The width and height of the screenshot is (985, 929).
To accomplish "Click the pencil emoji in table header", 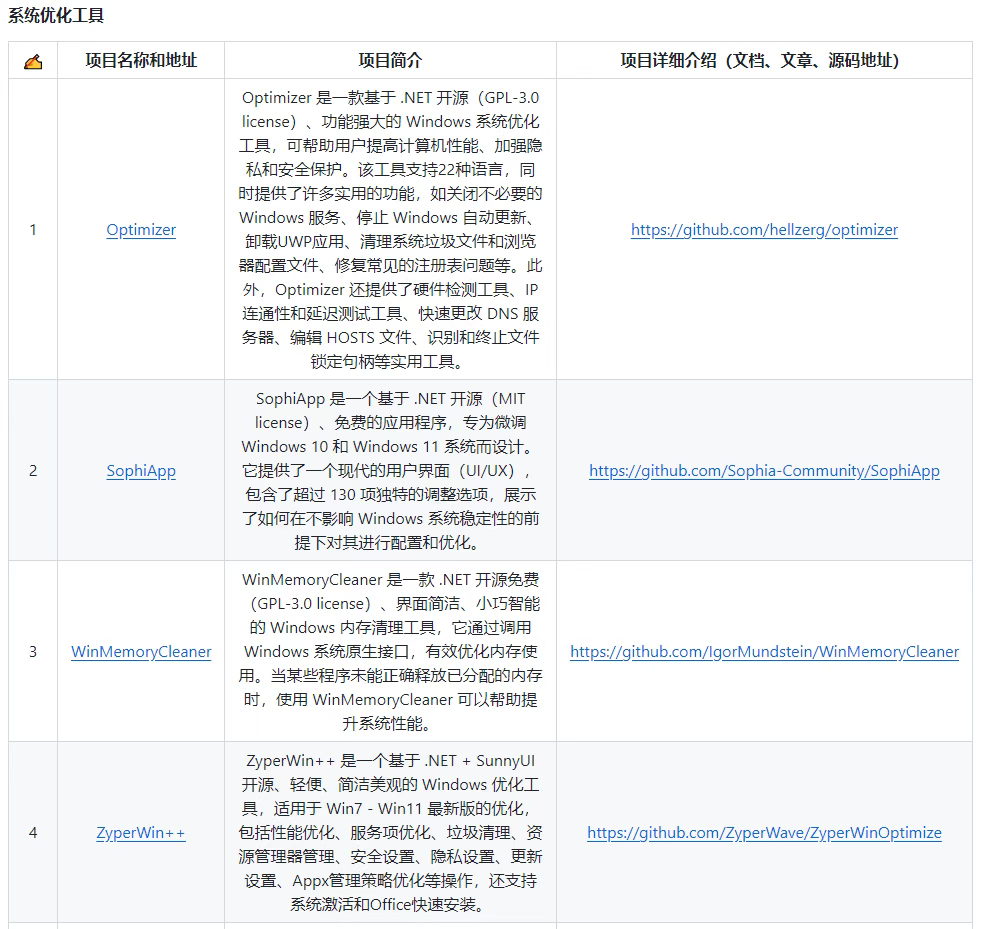I will click(x=33, y=62).
